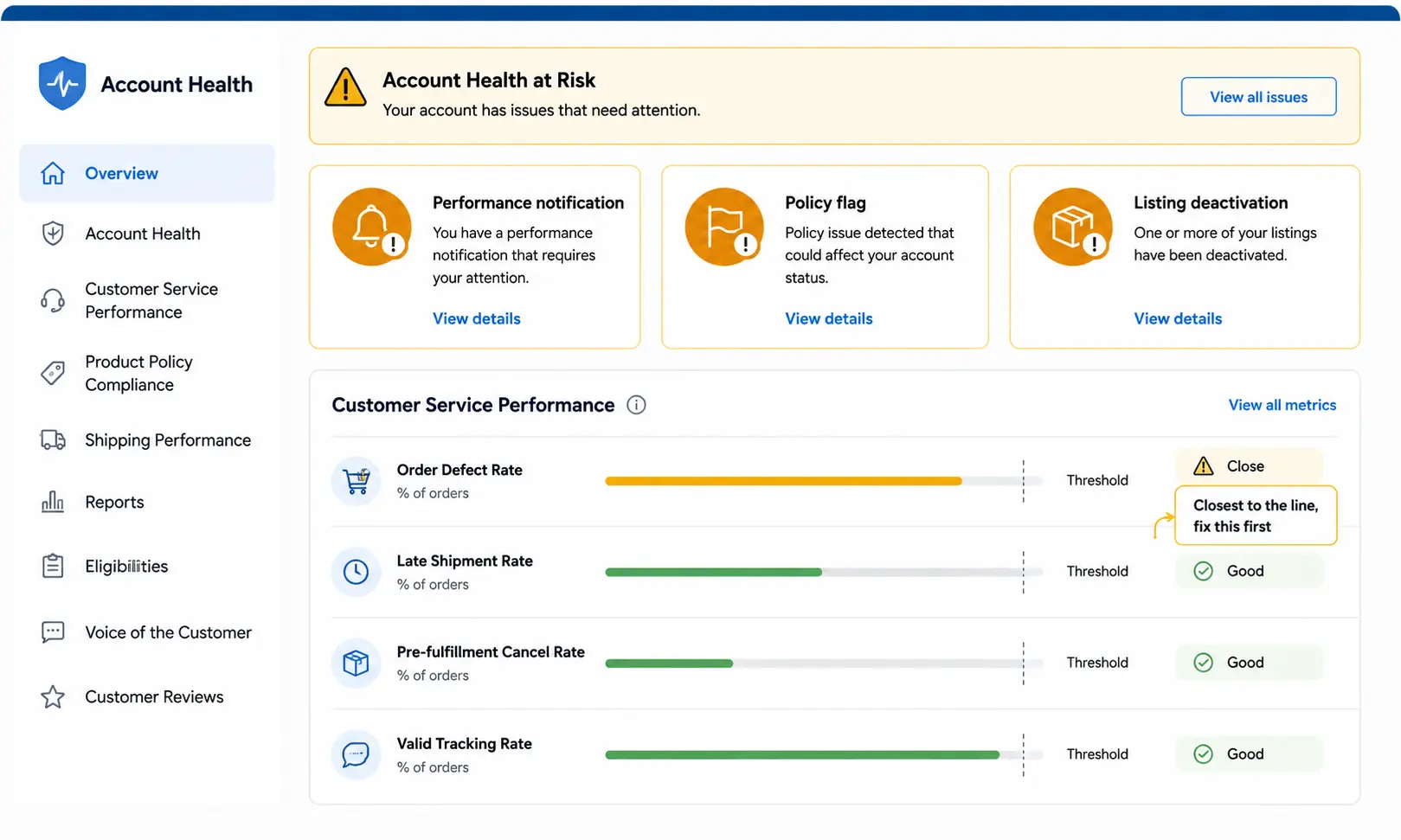Click the Pre-fulfillment Cancel Rate box icon
Image resolution: width=1401 pixels, height=840 pixels.
(x=357, y=664)
